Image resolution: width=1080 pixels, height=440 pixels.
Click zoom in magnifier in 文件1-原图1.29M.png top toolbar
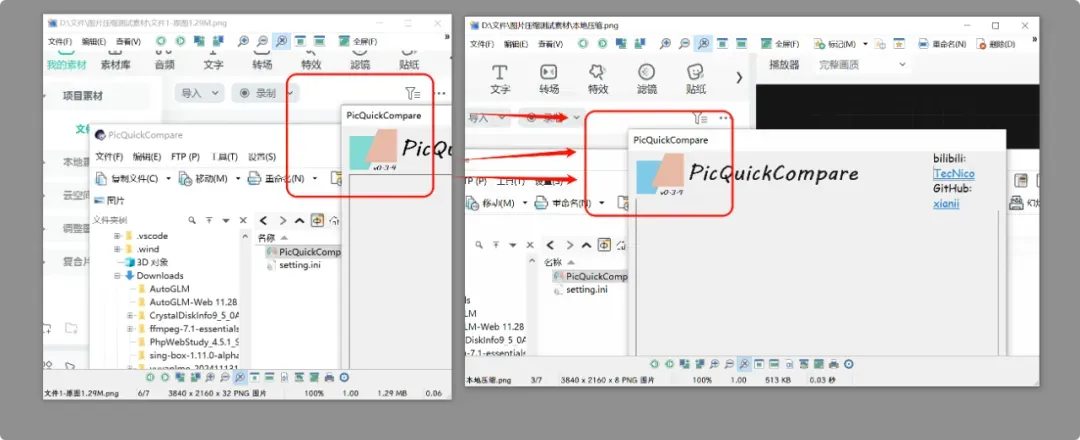(243, 41)
